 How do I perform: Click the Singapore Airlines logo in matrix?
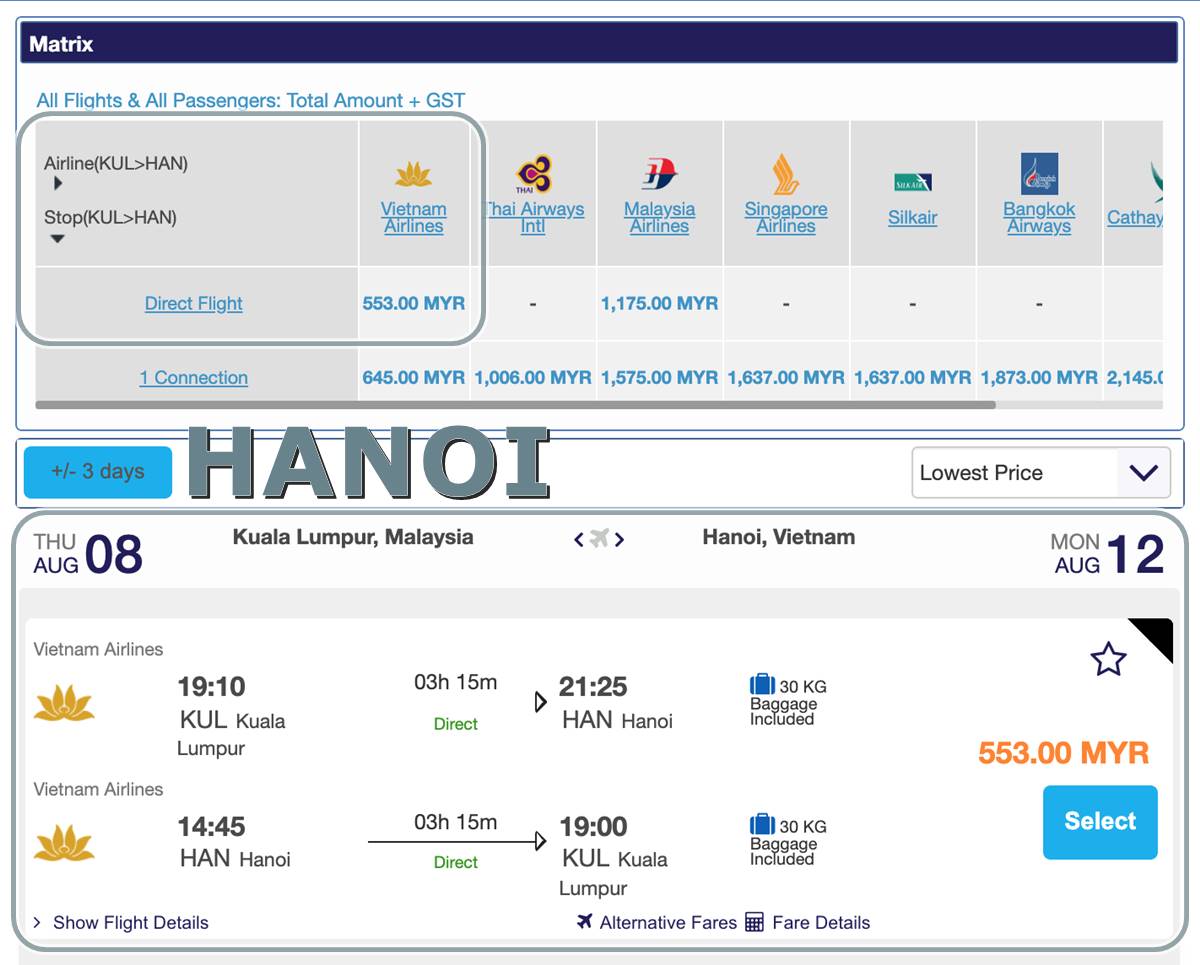point(785,175)
